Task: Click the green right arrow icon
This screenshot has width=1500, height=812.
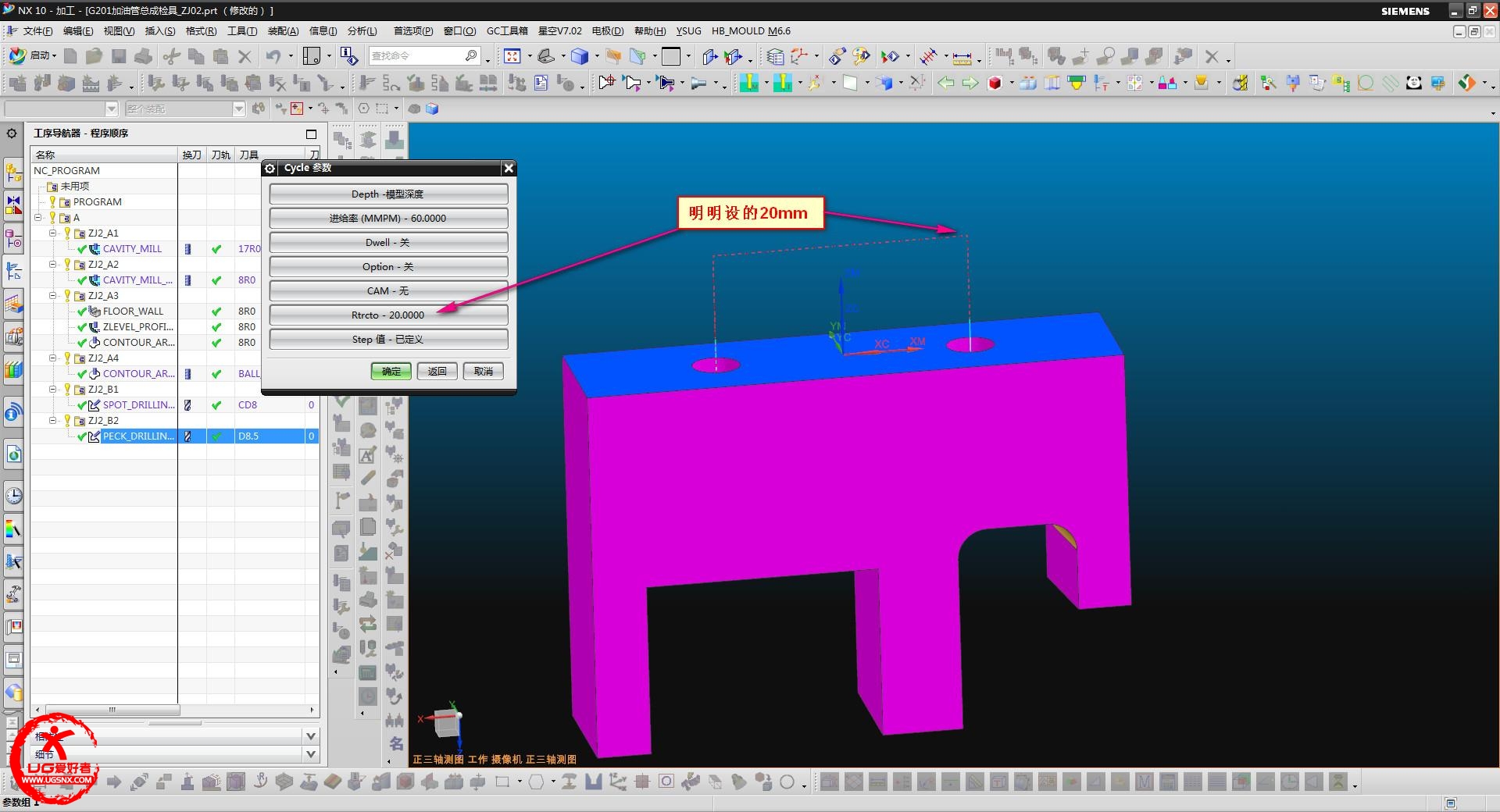Action: click(970, 83)
